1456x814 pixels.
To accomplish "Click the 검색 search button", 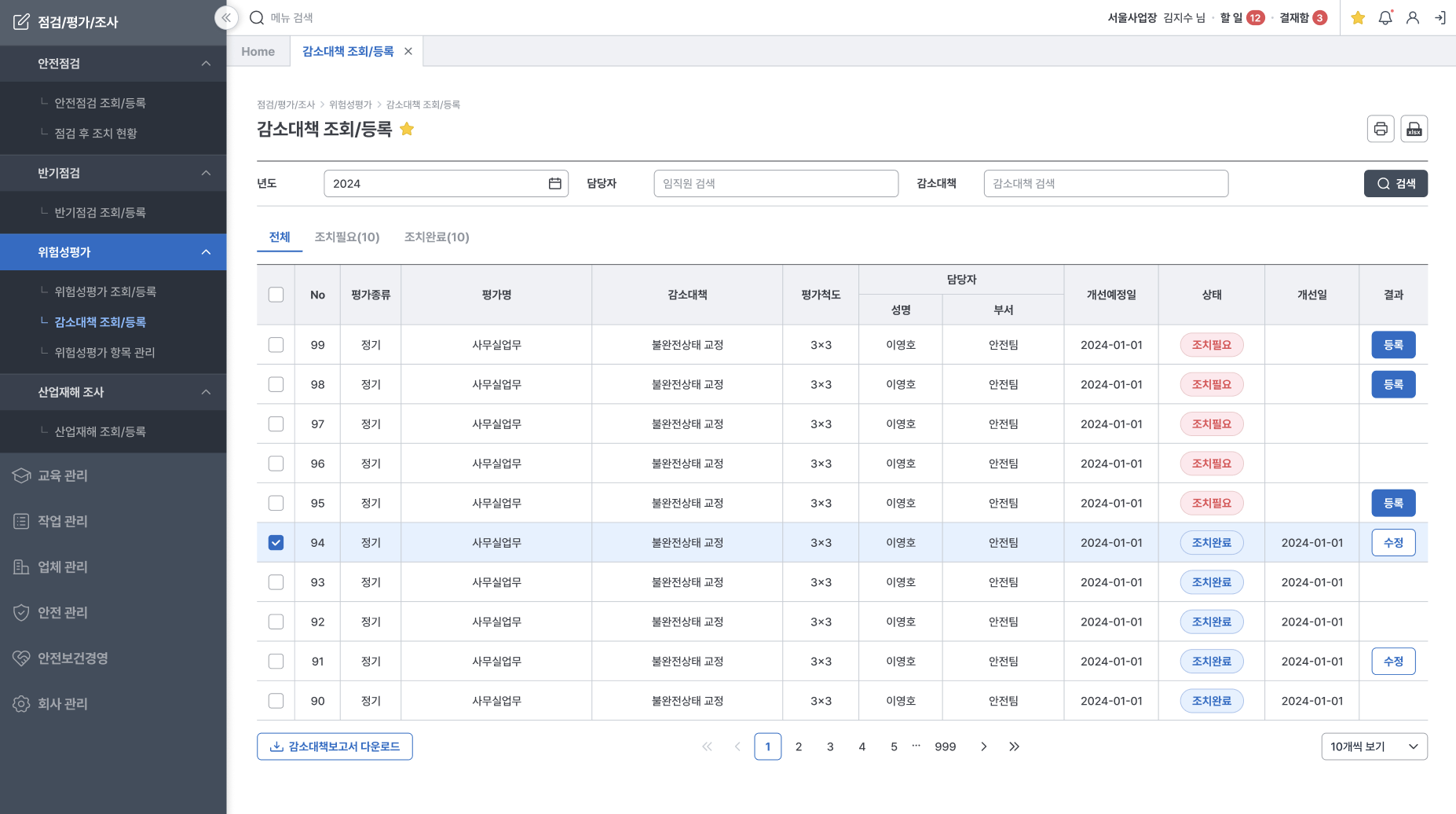I will [1396, 183].
